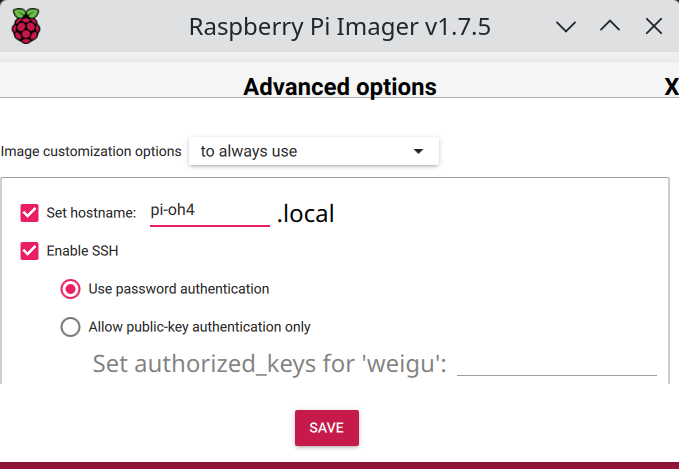Click the 'Use password authentication' label
Image resolution: width=679 pixels, height=469 pixels.
tap(179, 289)
